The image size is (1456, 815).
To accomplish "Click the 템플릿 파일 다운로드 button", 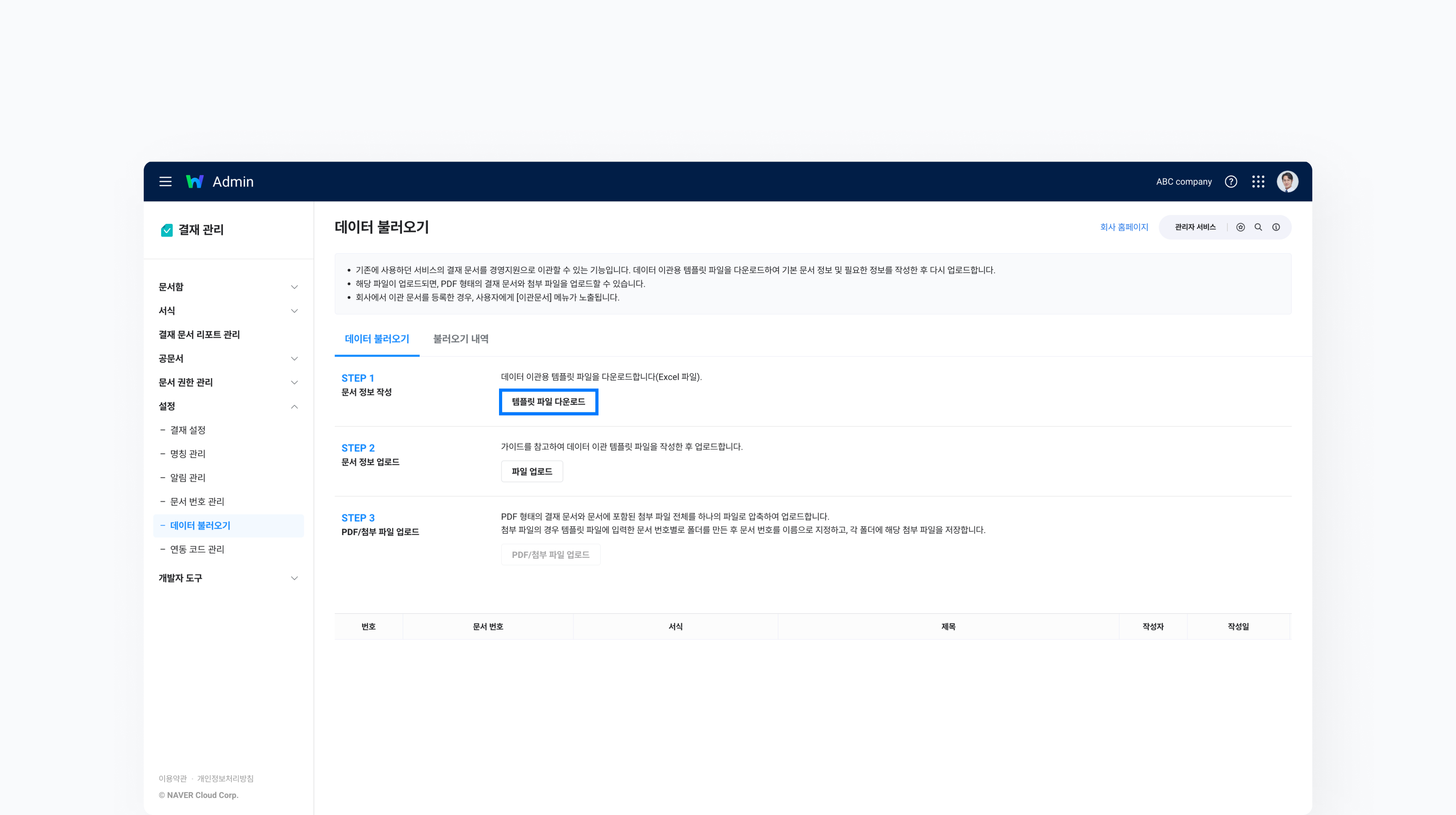I will [548, 402].
